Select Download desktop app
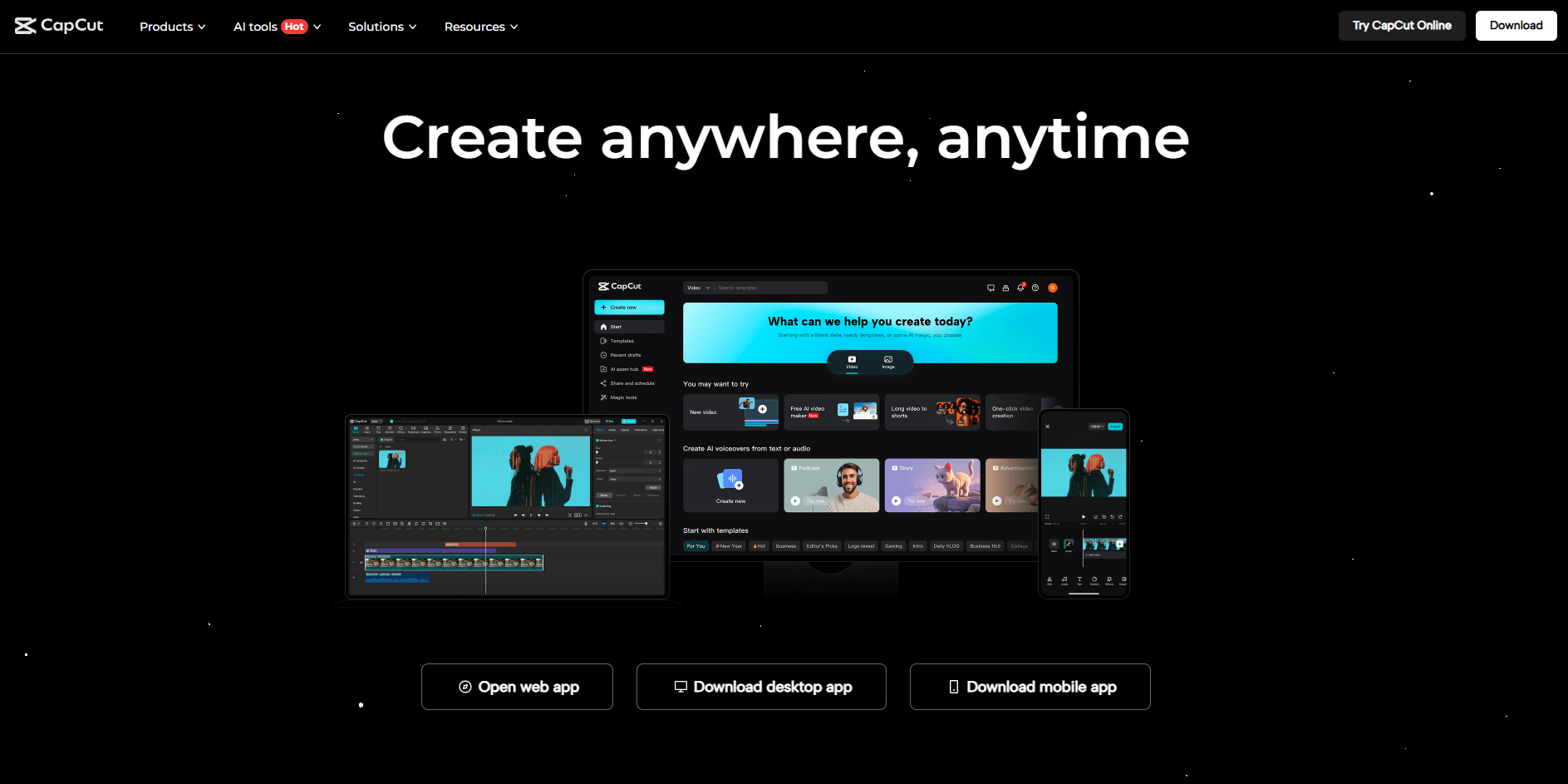The image size is (1568, 784). (x=761, y=687)
